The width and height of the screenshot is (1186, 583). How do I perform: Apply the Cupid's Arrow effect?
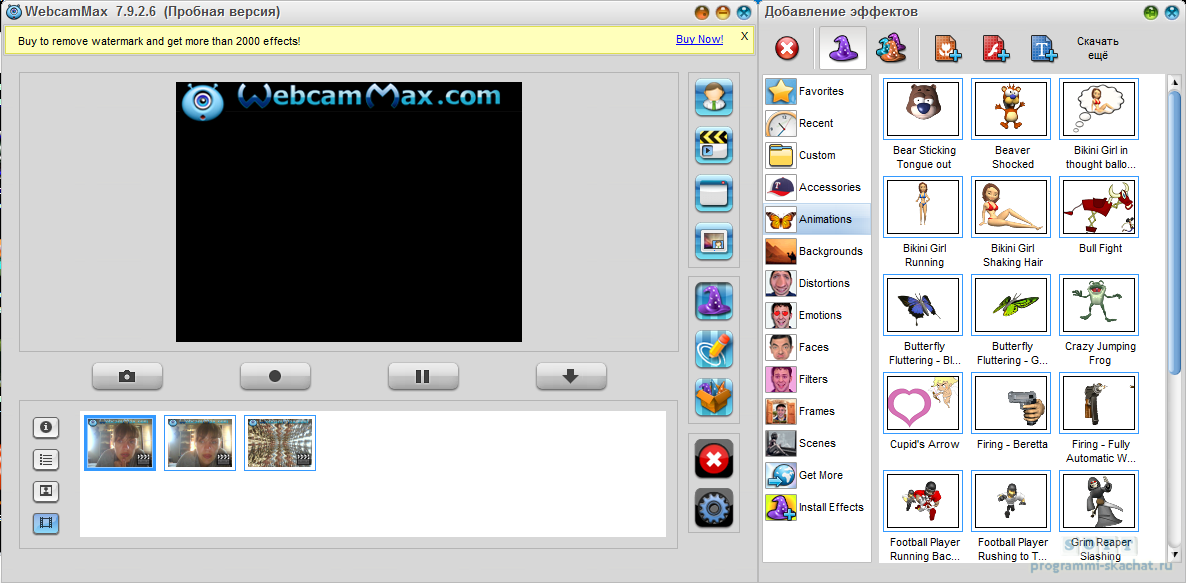pyautogui.click(x=923, y=403)
